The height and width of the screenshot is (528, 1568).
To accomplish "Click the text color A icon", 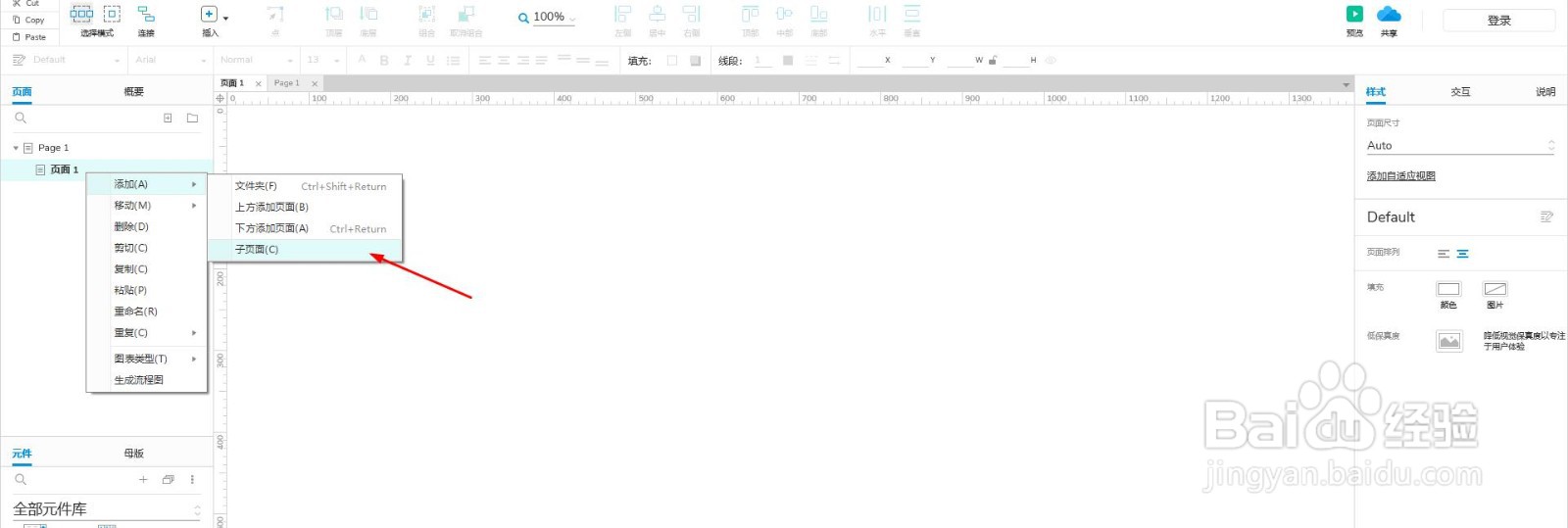I will 362,60.
